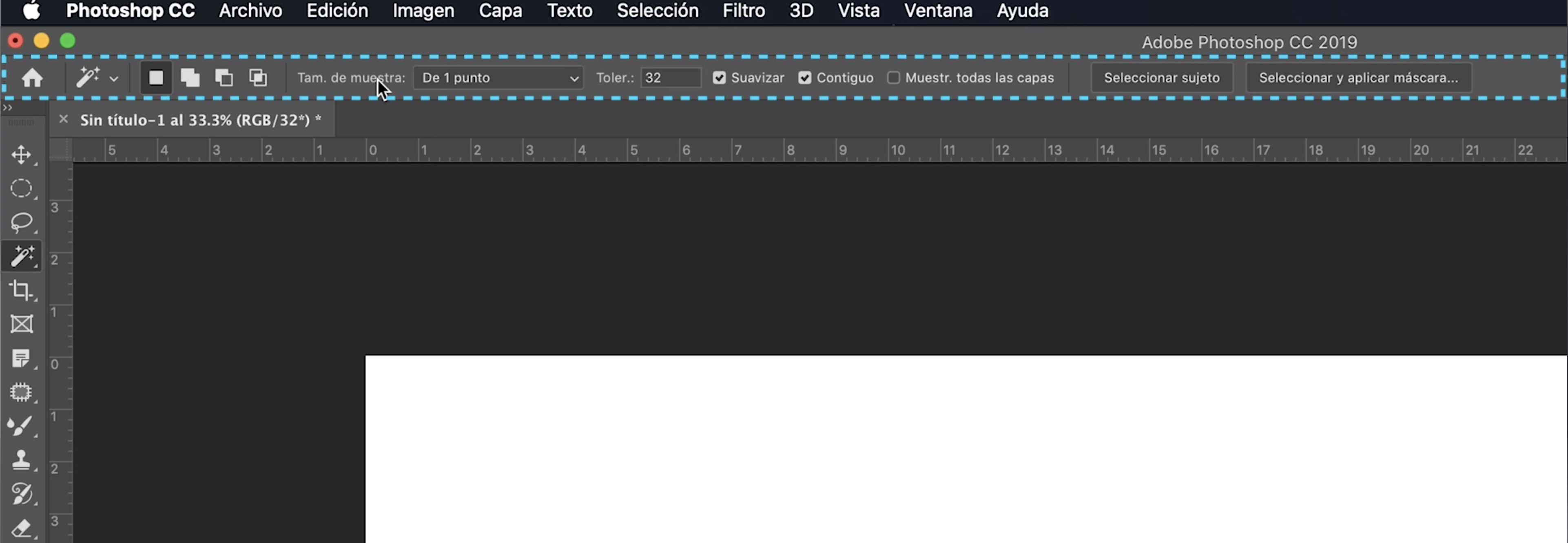The height and width of the screenshot is (543, 1568).
Task: Open the Selección menu
Action: tap(658, 11)
